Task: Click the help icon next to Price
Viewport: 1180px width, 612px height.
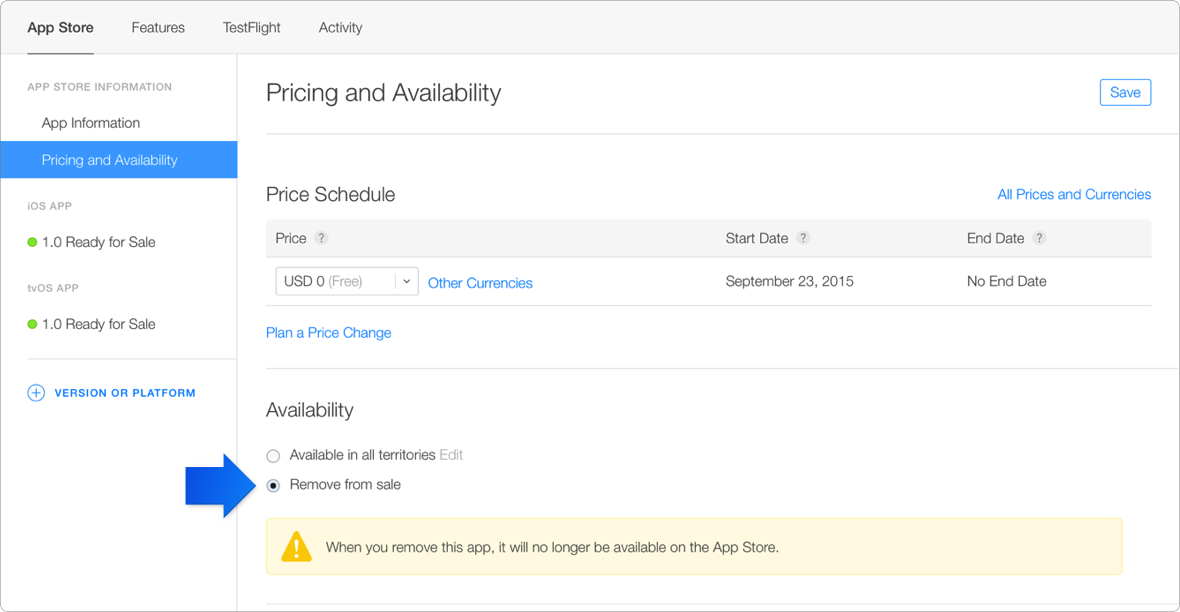Action: click(x=321, y=239)
